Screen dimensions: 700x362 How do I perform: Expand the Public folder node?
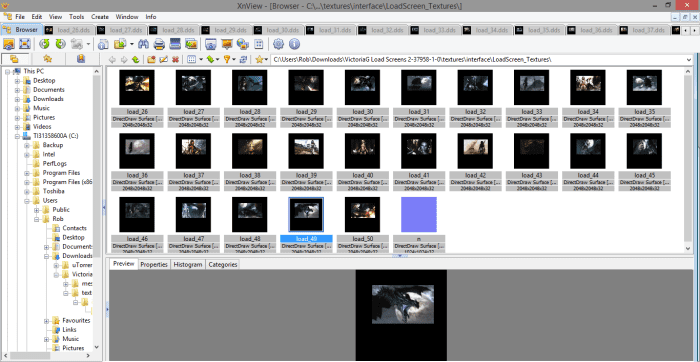[37, 210]
